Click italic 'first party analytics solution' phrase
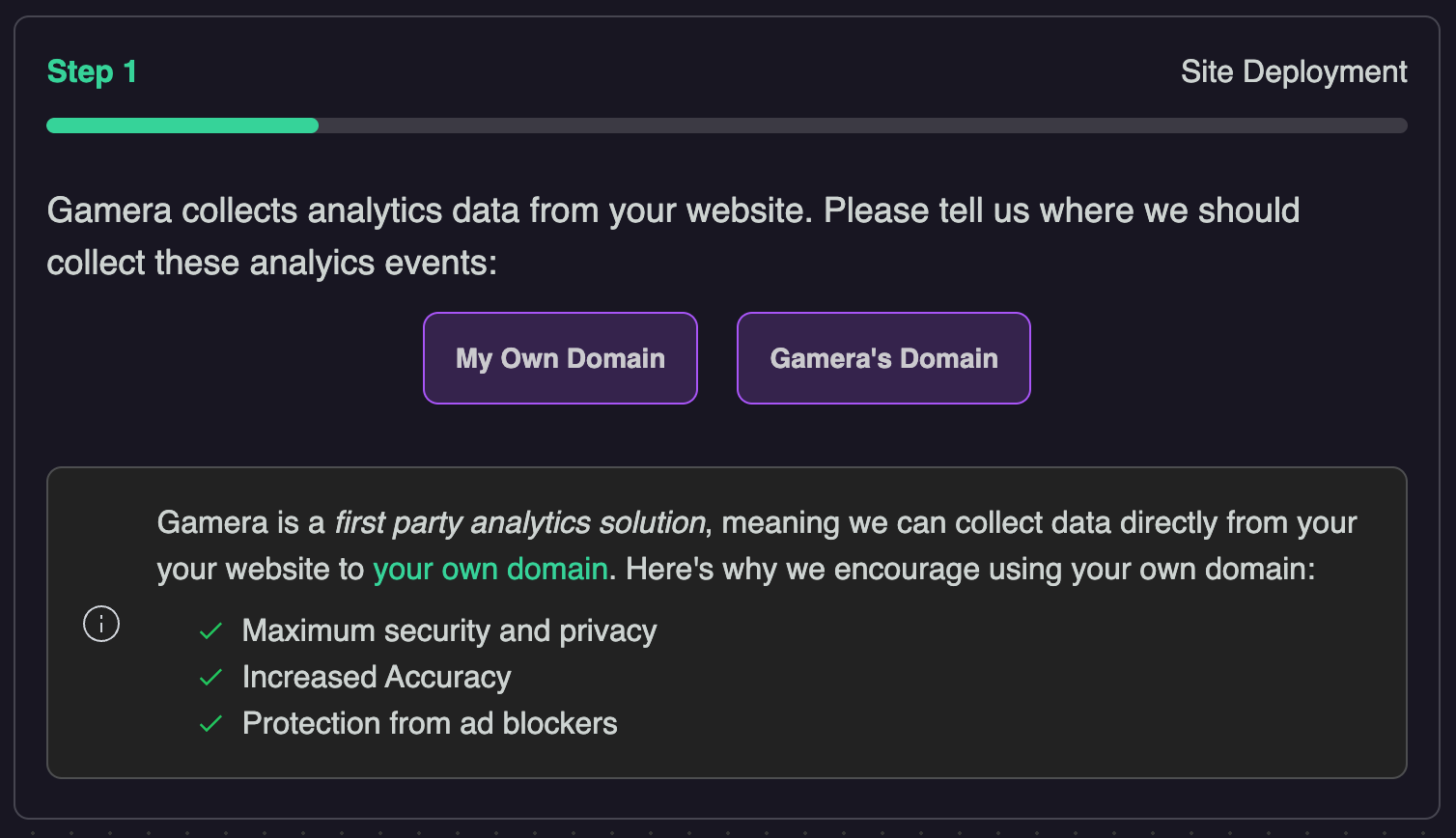 pos(519,522)
